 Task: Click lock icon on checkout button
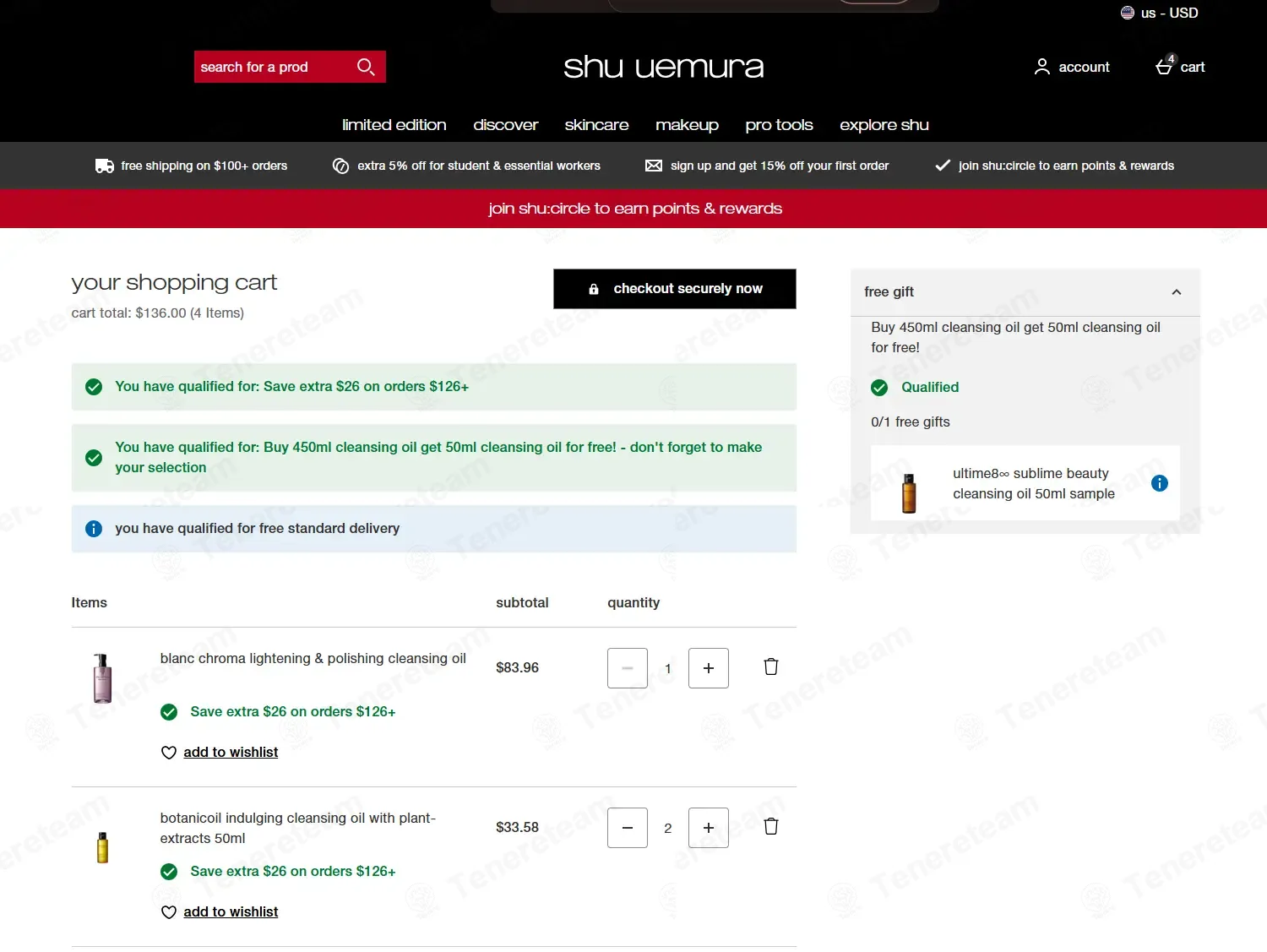tap(594, 289)
